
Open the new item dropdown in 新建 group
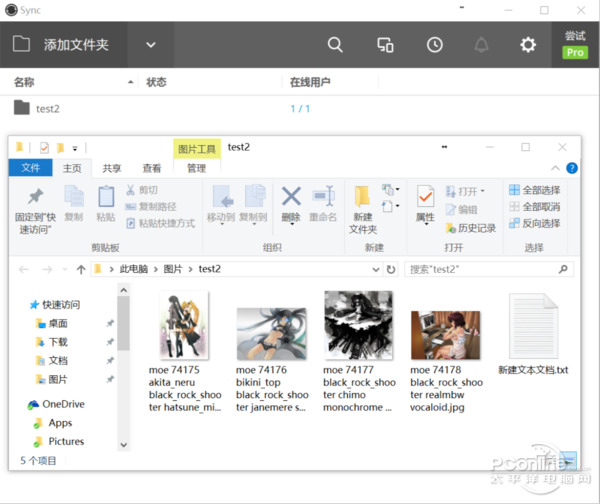(x=391, y=190)
